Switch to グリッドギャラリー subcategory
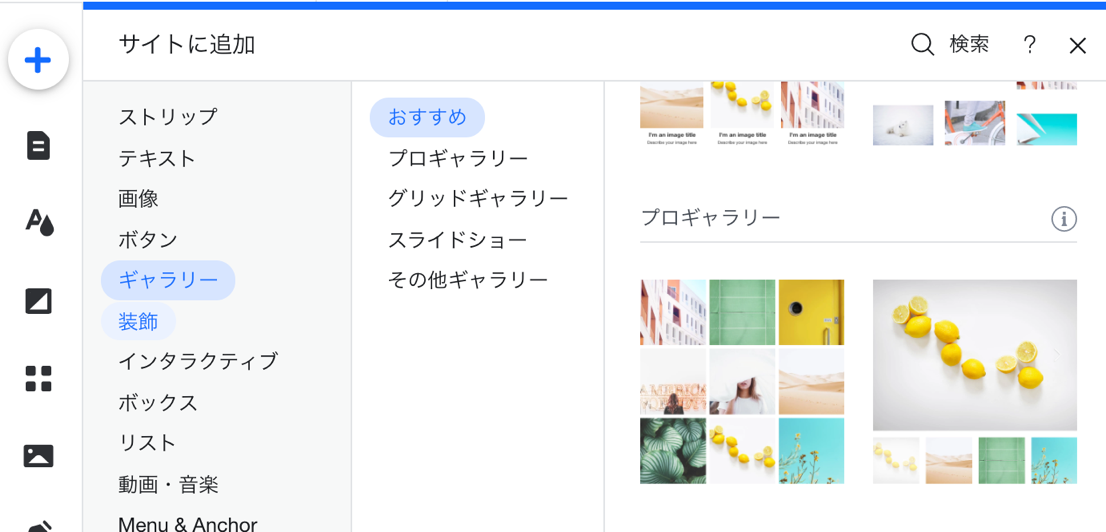This screenshot has width=1106, height=532. (478, 199)
